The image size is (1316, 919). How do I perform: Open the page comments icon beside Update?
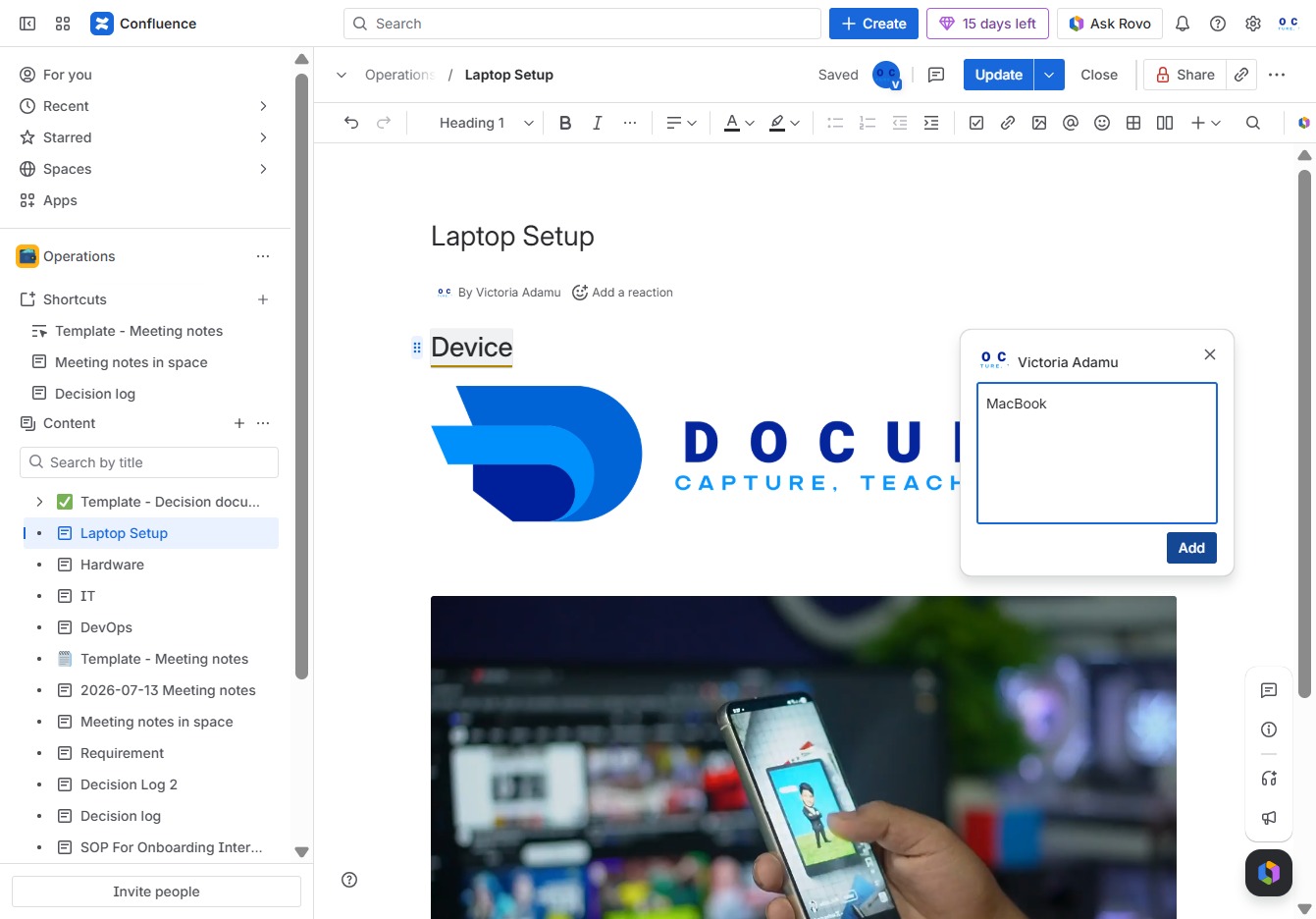[x=936, y=75]
